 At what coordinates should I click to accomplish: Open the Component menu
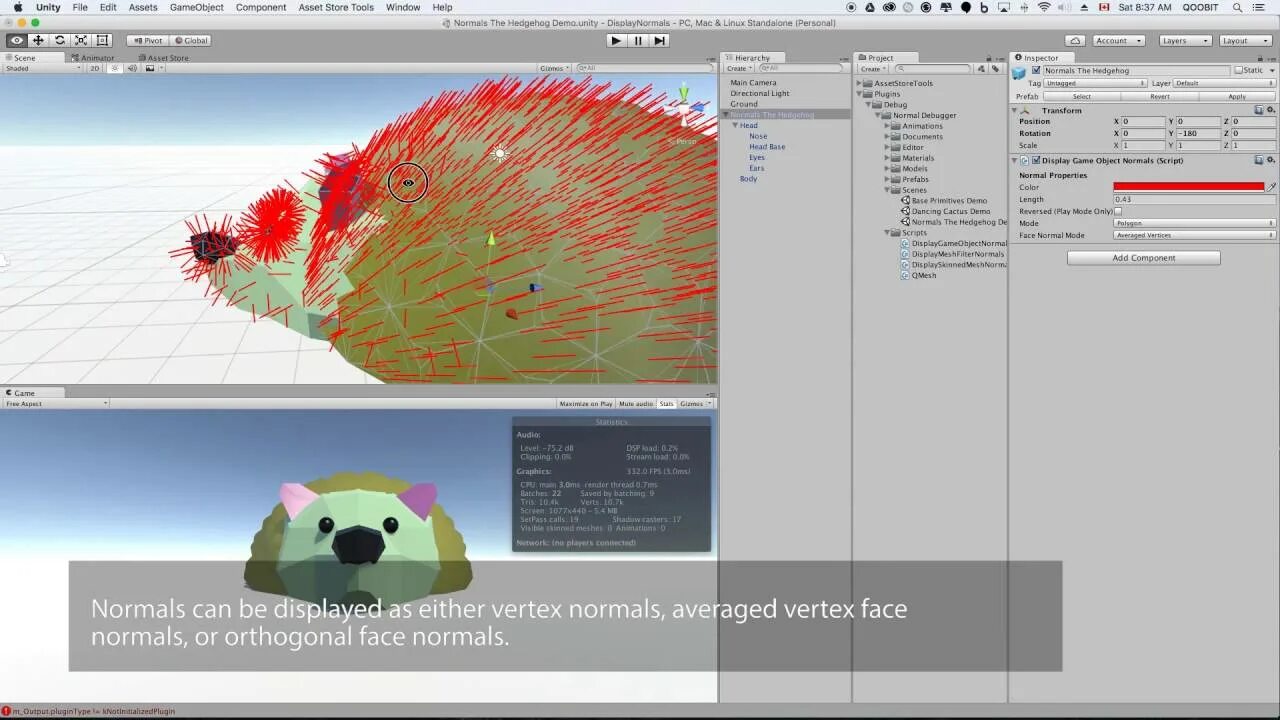[x=261, y=7]
